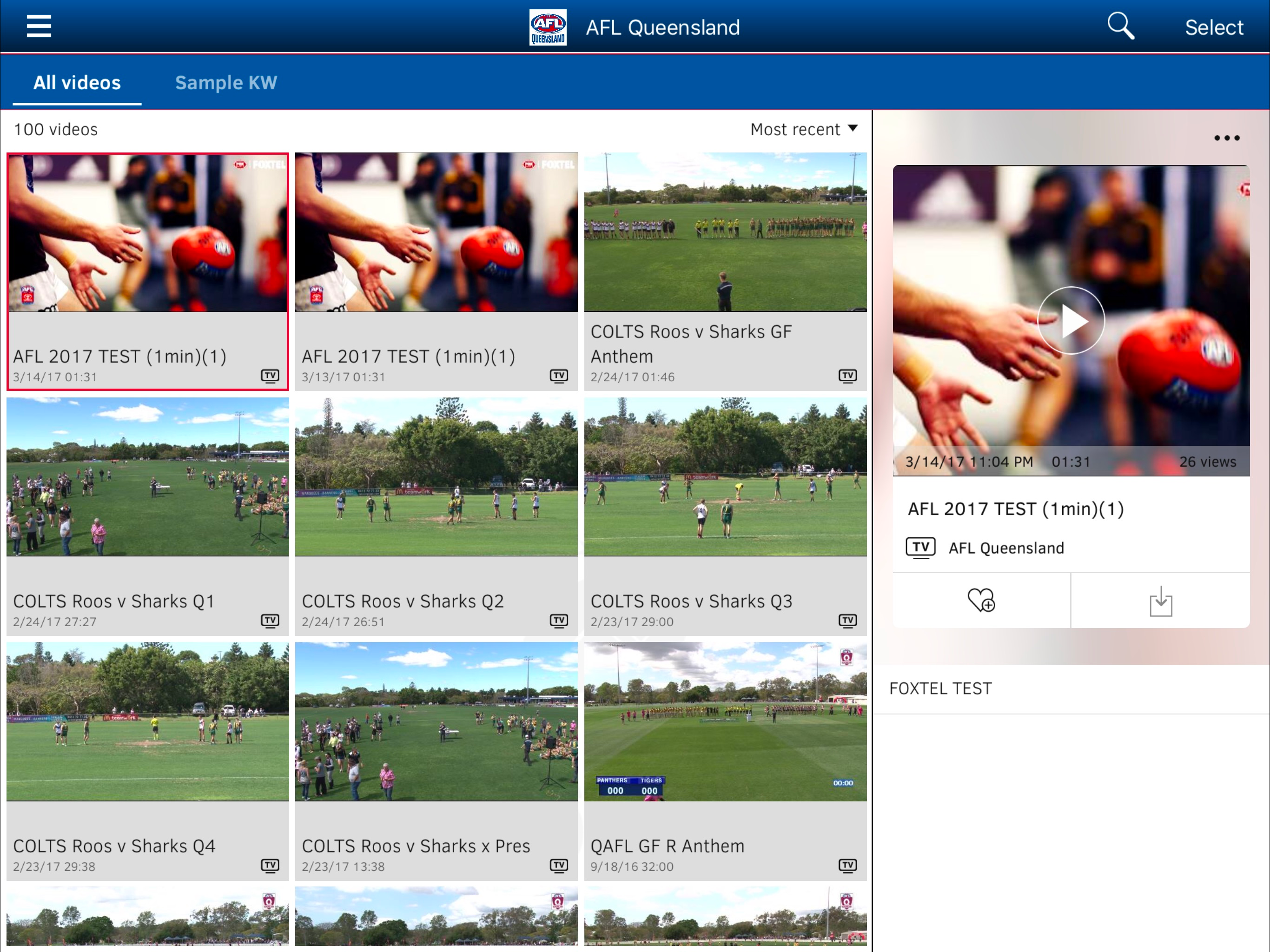Click TV icon on COLTS Roos v Sharks Q3
Image resolution: width=1270 pixels, height=952 pixels.
847,621
